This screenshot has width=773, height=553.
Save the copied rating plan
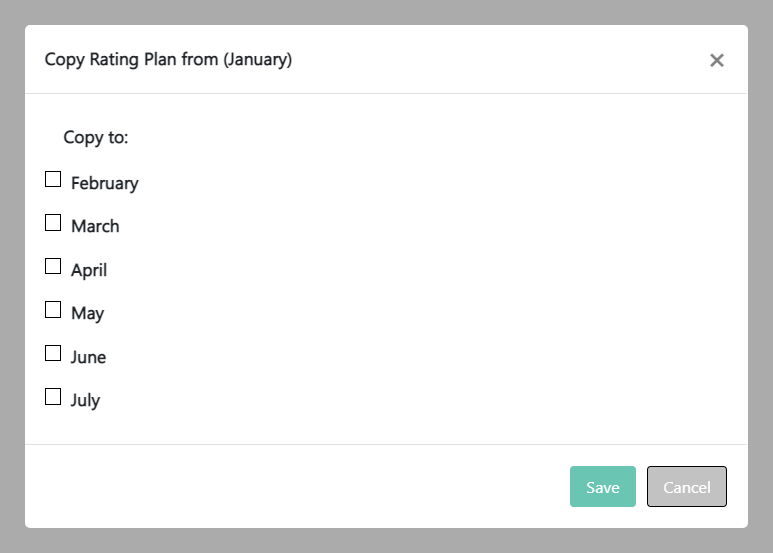coord(603,487)
